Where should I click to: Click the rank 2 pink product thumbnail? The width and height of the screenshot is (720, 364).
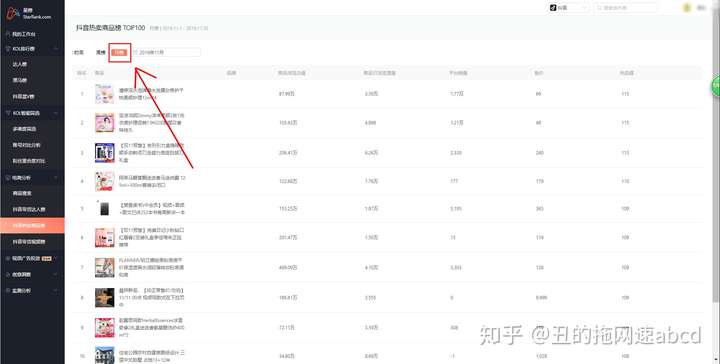point(105,123)
